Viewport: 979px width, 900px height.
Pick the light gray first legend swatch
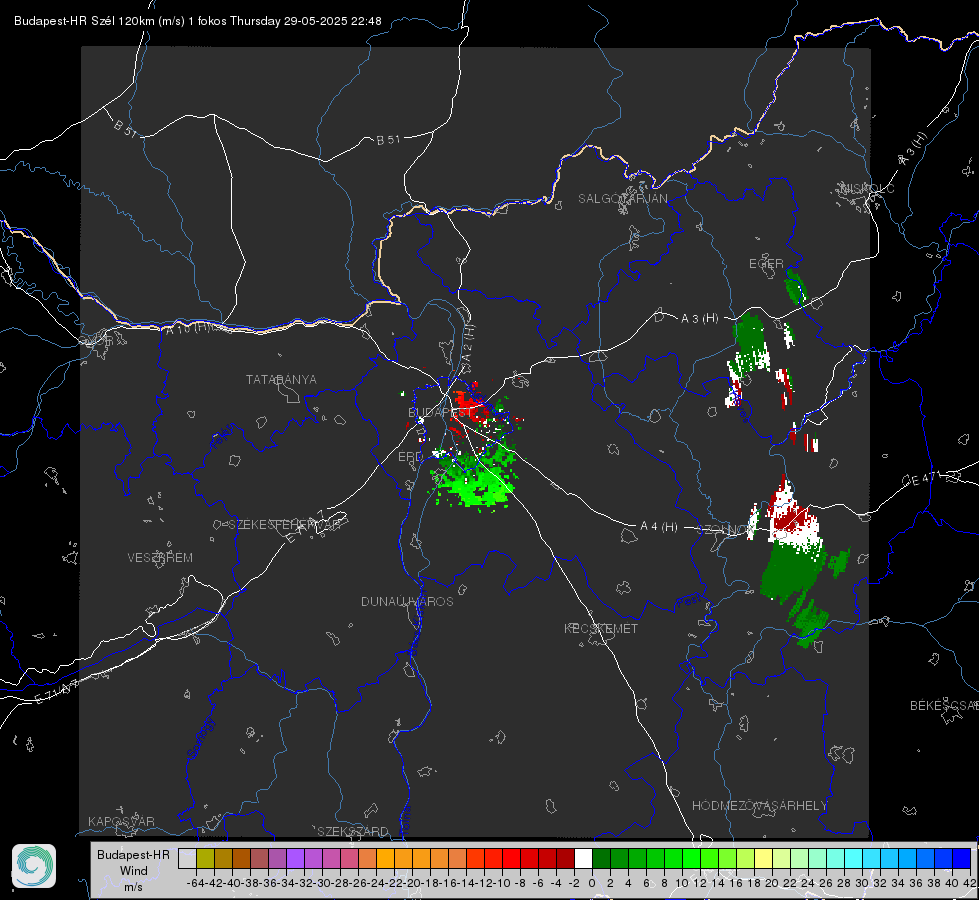click(187, 858)
